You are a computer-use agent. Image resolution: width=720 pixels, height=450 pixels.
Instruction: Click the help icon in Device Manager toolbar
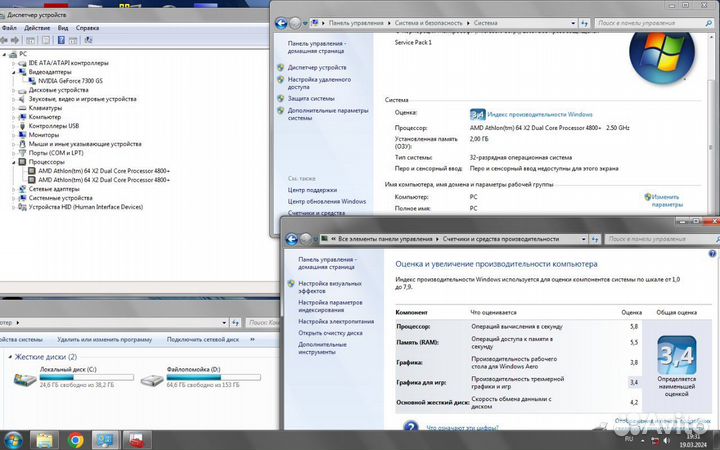(59, 41)
